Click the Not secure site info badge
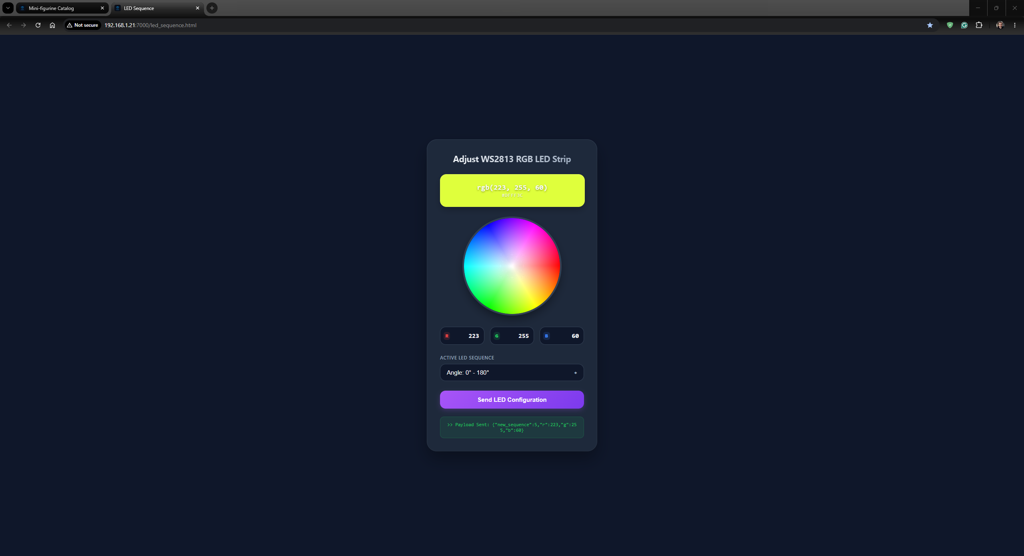This screenshot has width=1024, height=556. point(82,25)
